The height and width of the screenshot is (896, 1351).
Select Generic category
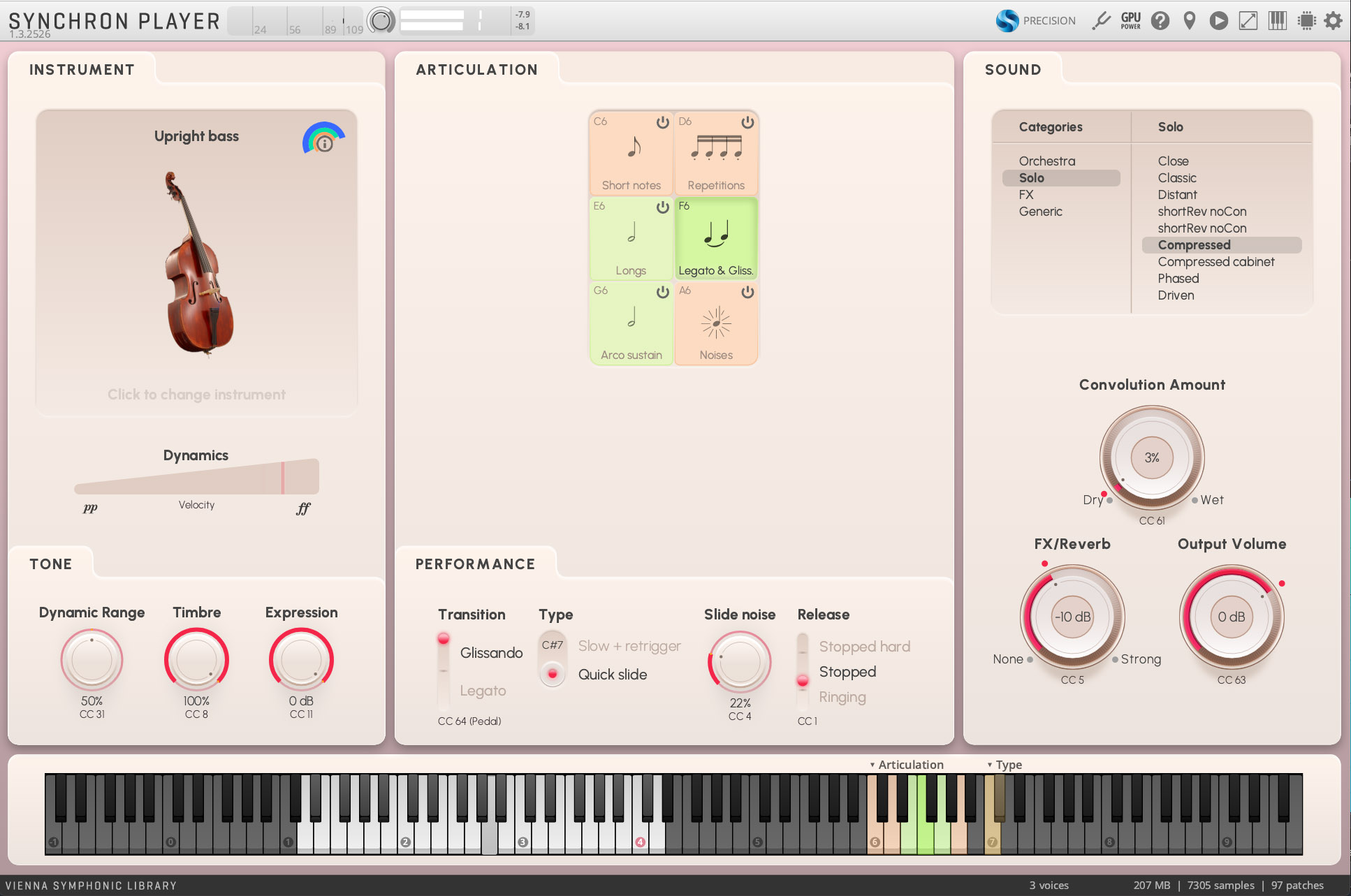click(x=1040, y=212)
